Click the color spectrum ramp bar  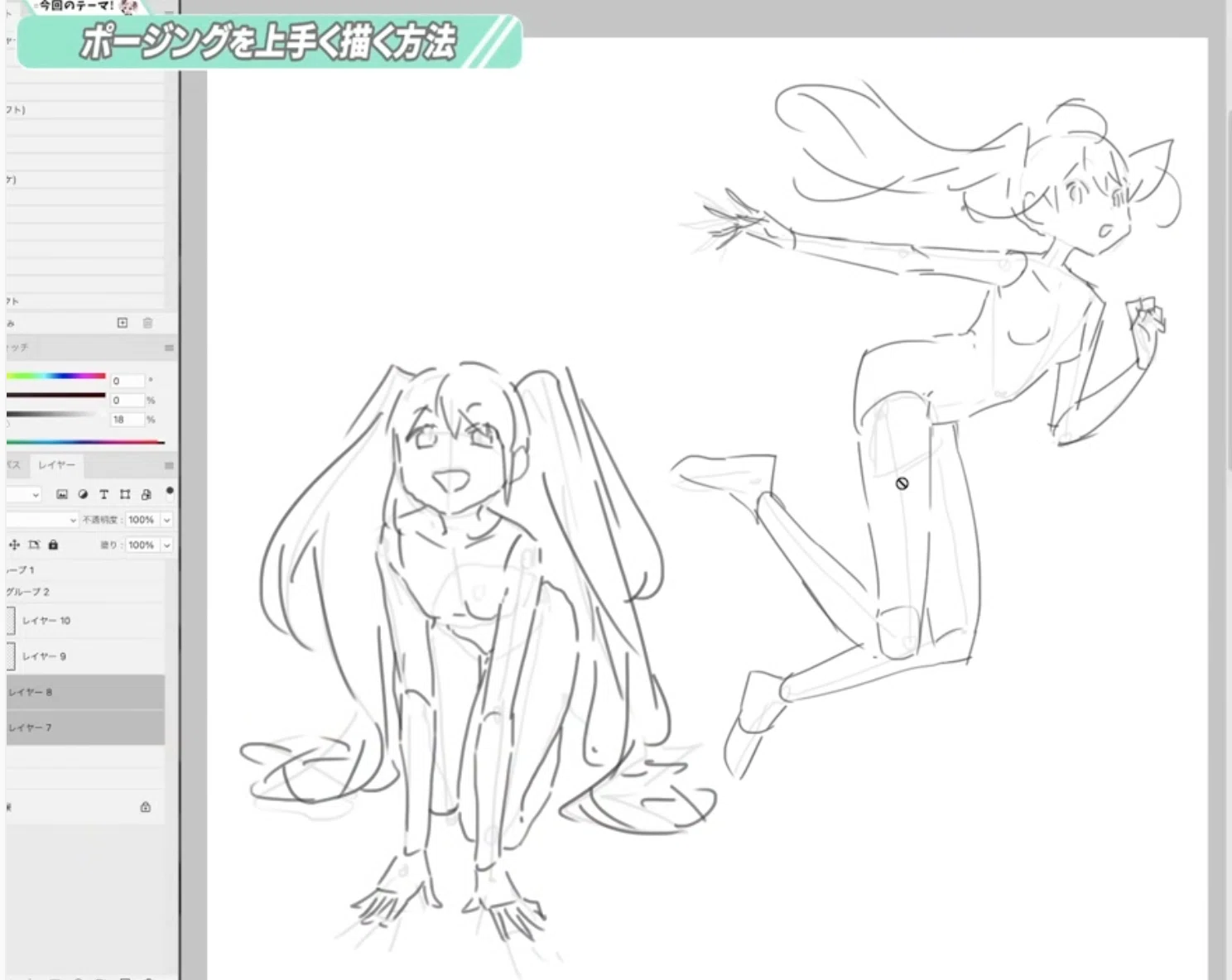pyautogui.click(x=85, y=442)
